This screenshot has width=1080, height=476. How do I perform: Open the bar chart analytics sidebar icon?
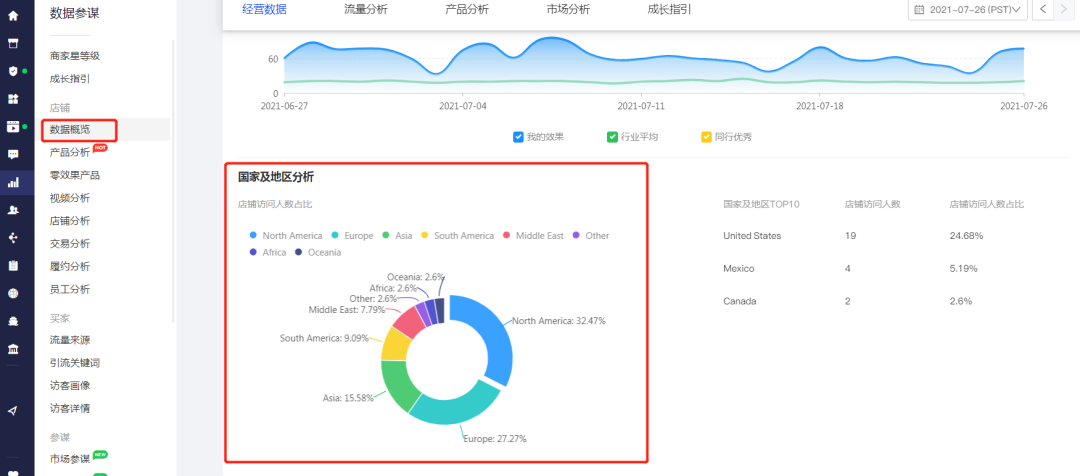pyautogui.click(x=13, y=182)
